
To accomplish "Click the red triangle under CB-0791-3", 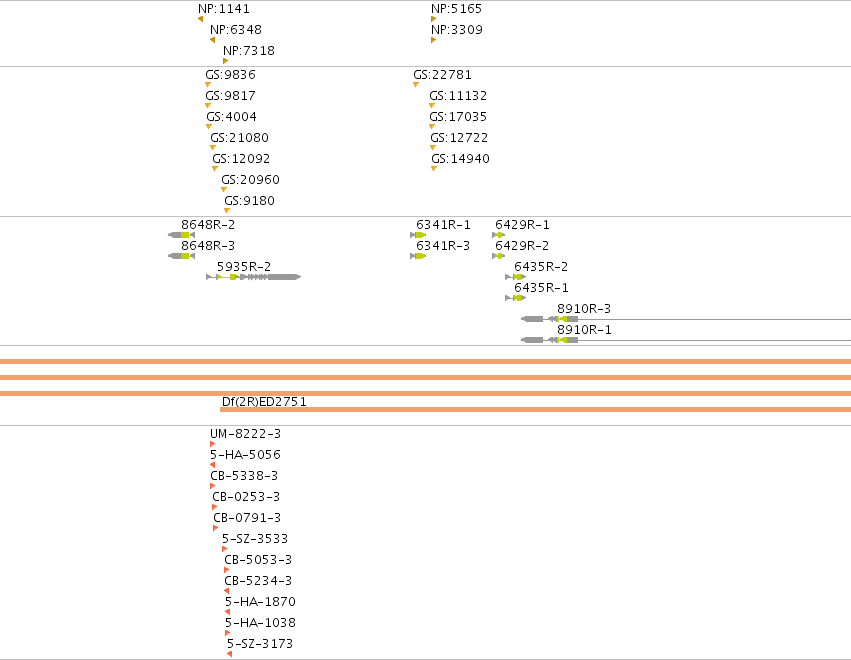I will (x=215, y=528).
